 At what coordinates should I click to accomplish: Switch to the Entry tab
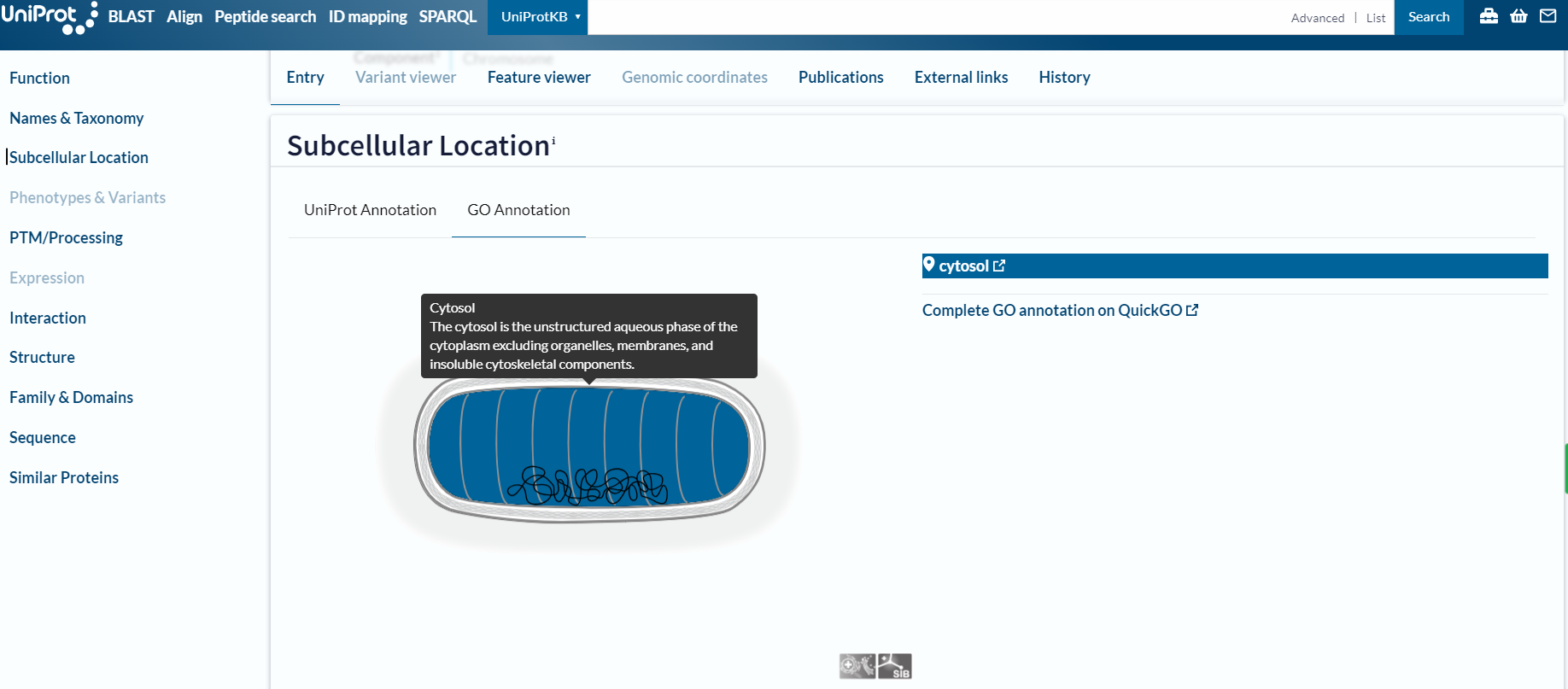[305, 78]
